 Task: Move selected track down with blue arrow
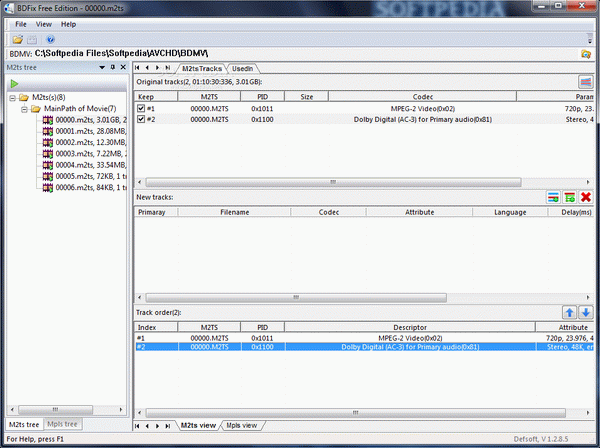(x=585, y=313)
